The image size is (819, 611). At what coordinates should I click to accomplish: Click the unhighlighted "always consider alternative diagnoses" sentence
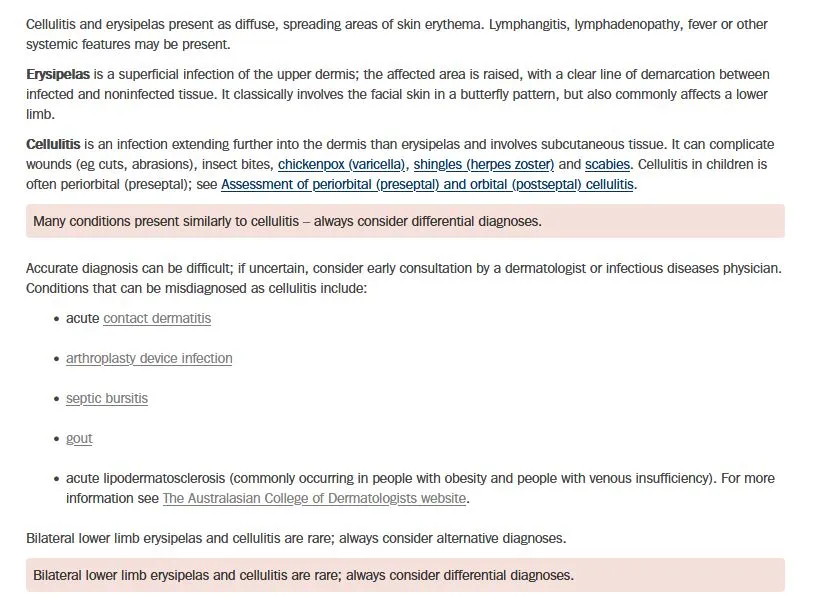coord(296,538)
